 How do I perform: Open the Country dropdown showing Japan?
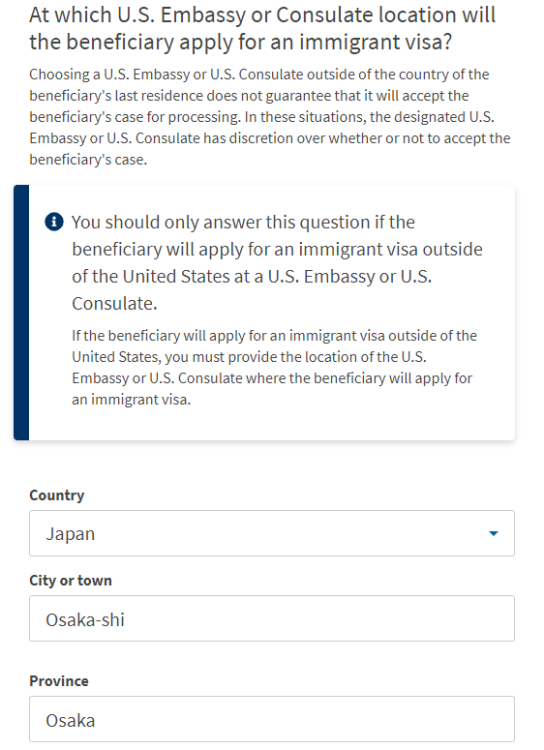coord(272,533)
